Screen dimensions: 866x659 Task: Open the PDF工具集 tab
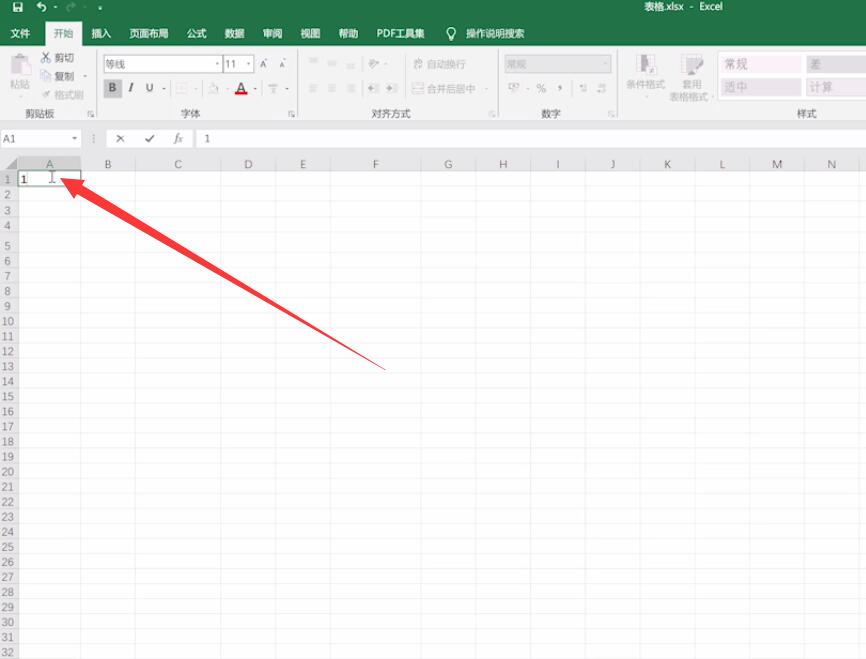400,34
